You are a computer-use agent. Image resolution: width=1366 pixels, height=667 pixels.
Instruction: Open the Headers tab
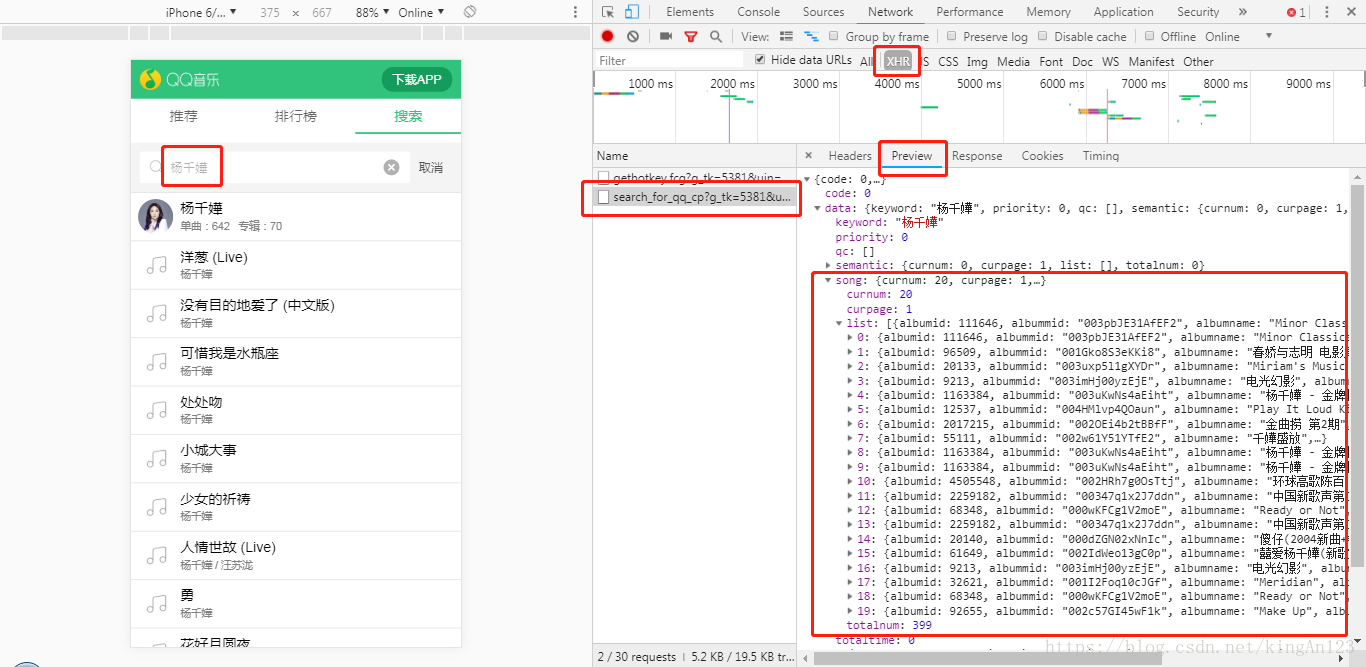pyautogui.click(x=850, y=156)
